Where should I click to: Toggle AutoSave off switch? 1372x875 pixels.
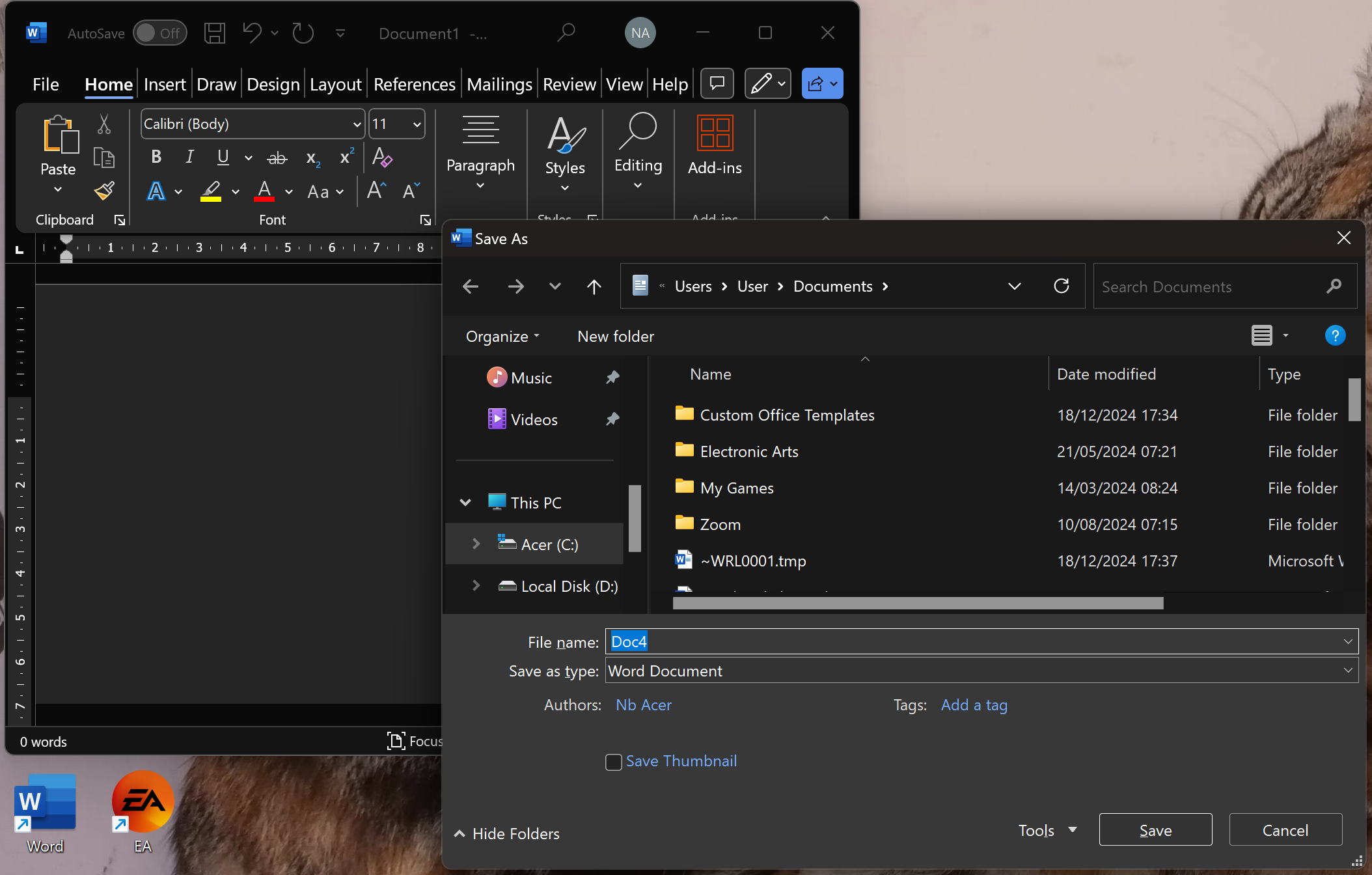click(160, 33)
